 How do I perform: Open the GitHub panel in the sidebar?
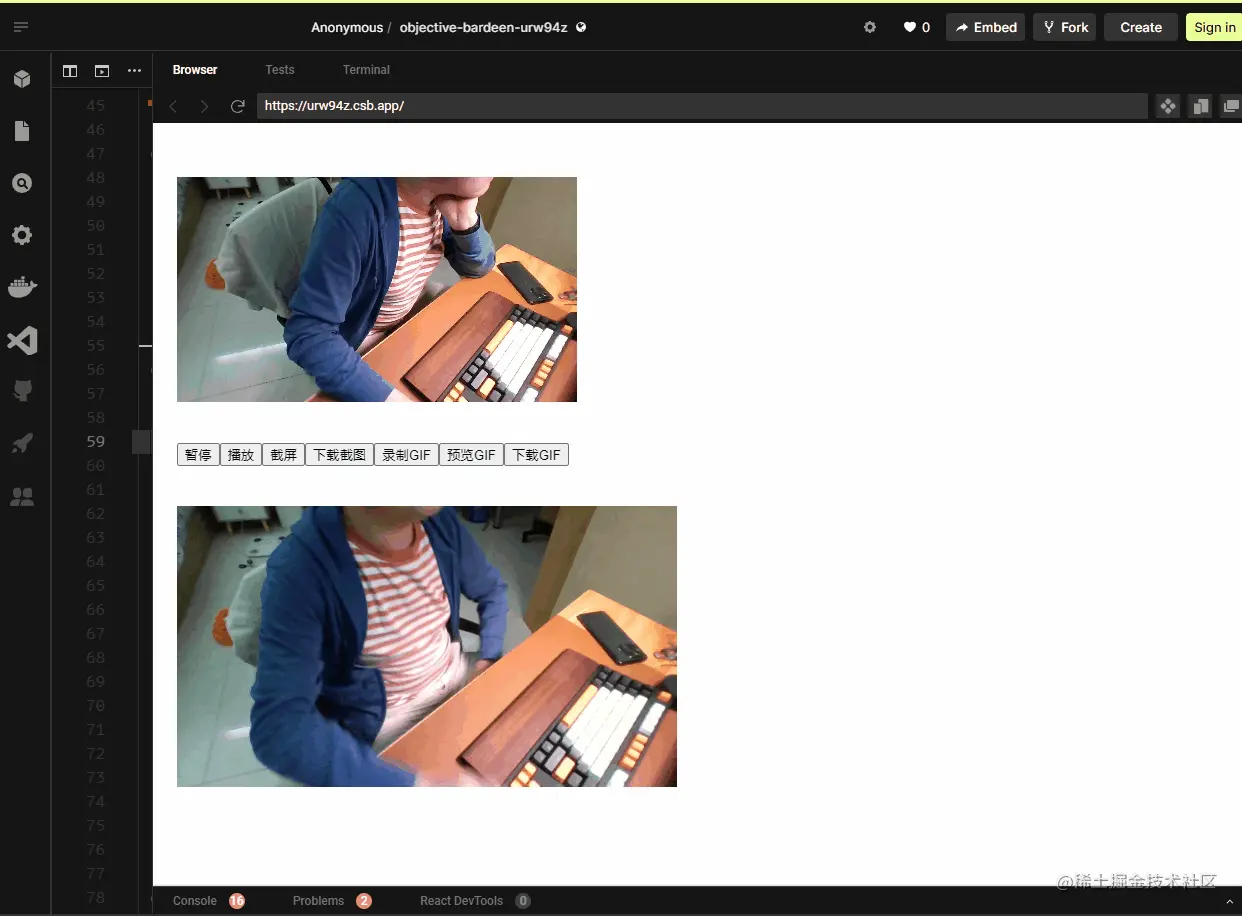click(22, 390)
